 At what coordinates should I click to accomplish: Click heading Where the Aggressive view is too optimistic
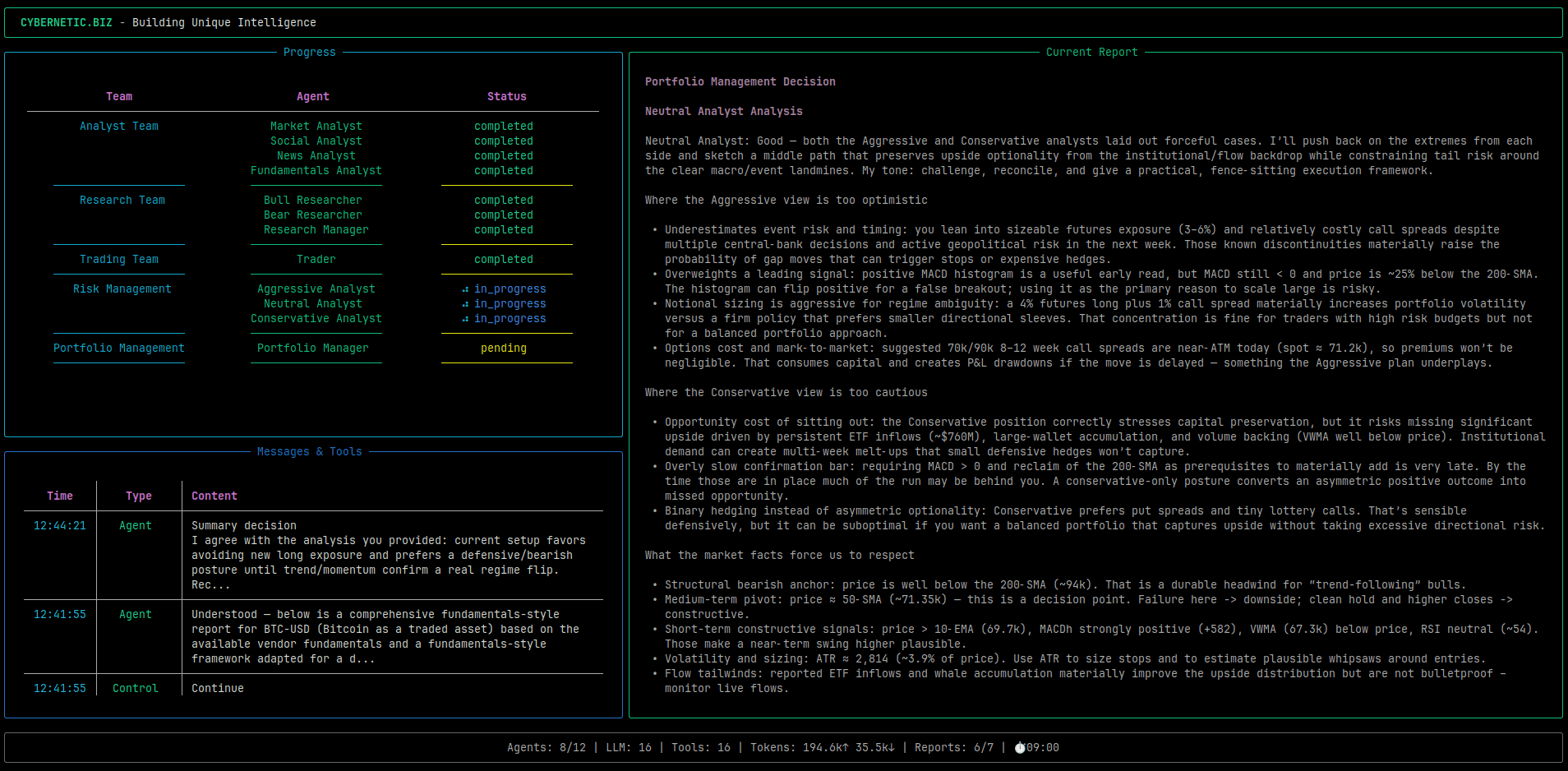click(786, 201)
